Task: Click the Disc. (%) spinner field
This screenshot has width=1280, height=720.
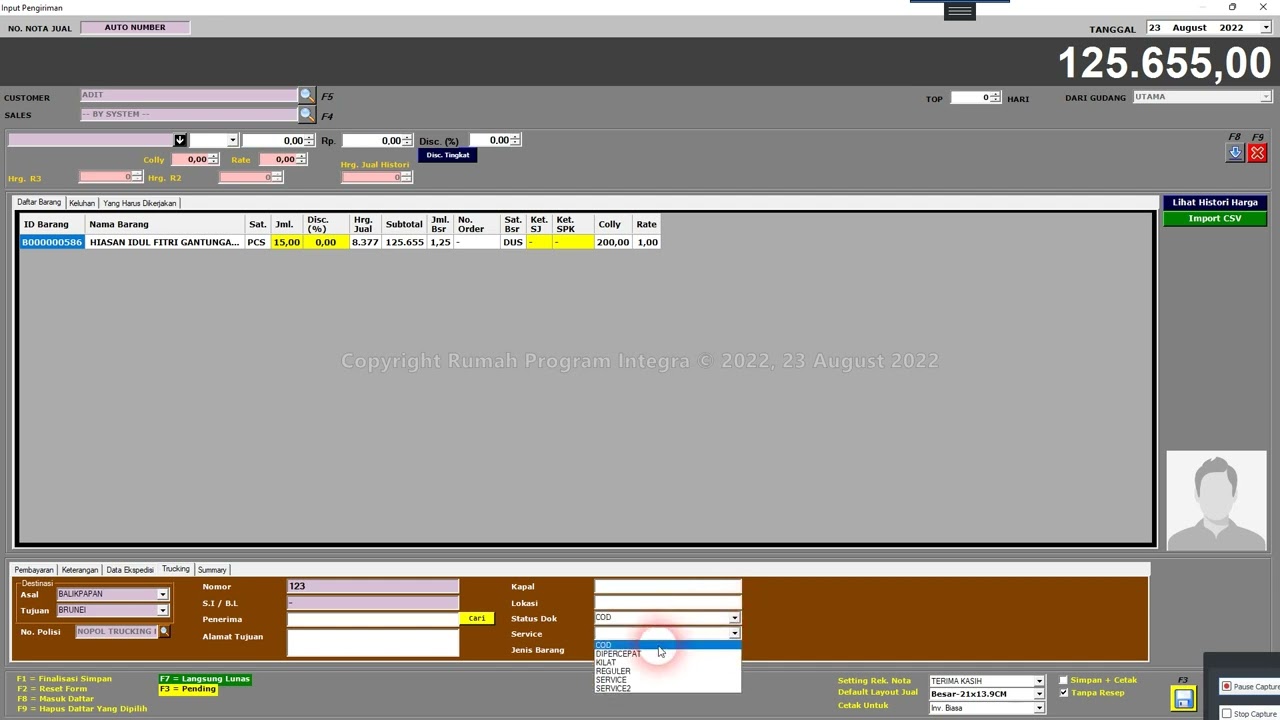Action: (495, 140)
